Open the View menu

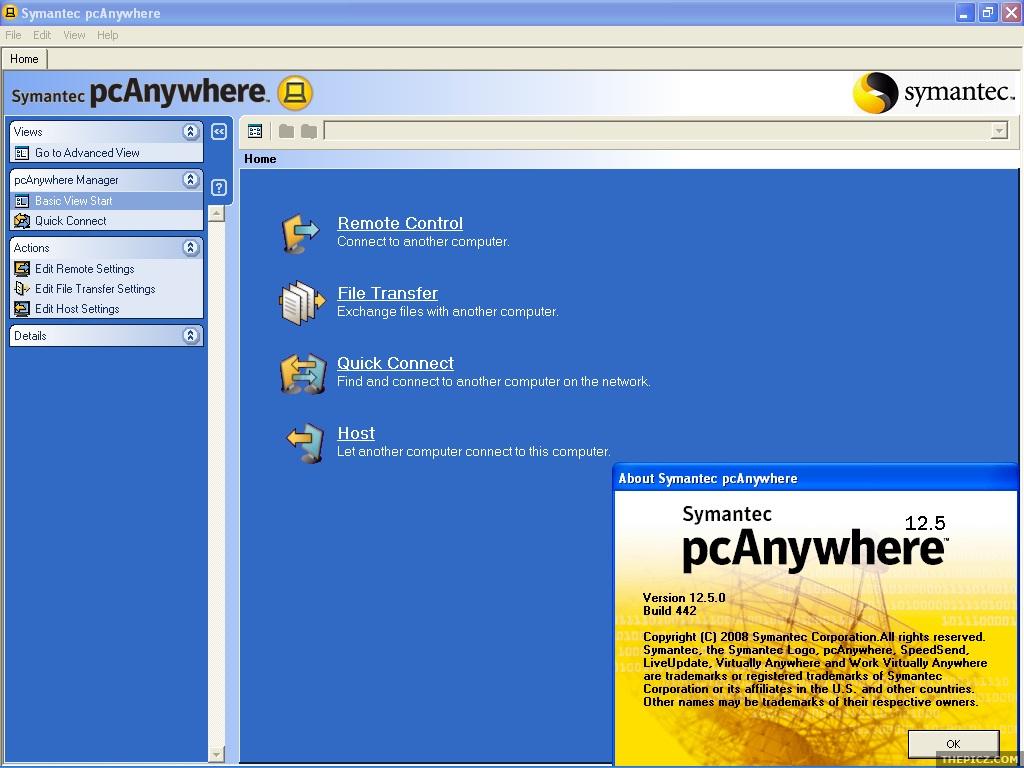click(74, 35)
